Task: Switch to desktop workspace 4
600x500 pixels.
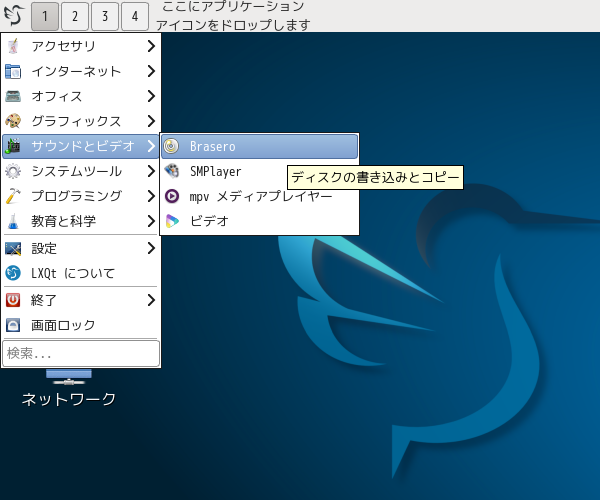Action: coord(135,16)
